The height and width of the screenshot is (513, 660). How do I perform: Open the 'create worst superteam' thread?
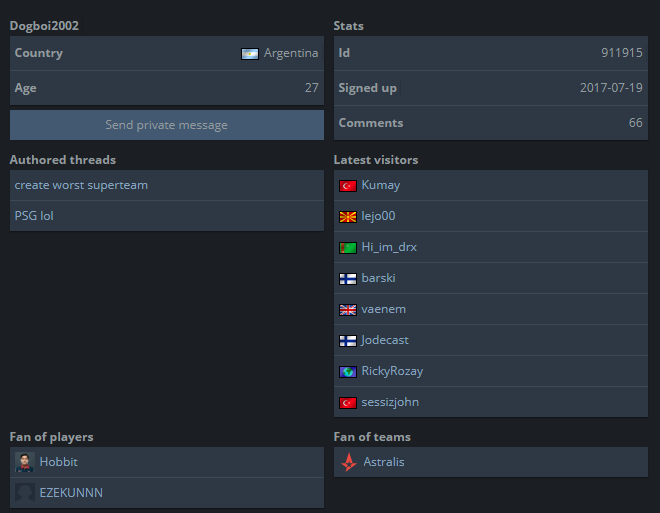click(81, 185)
